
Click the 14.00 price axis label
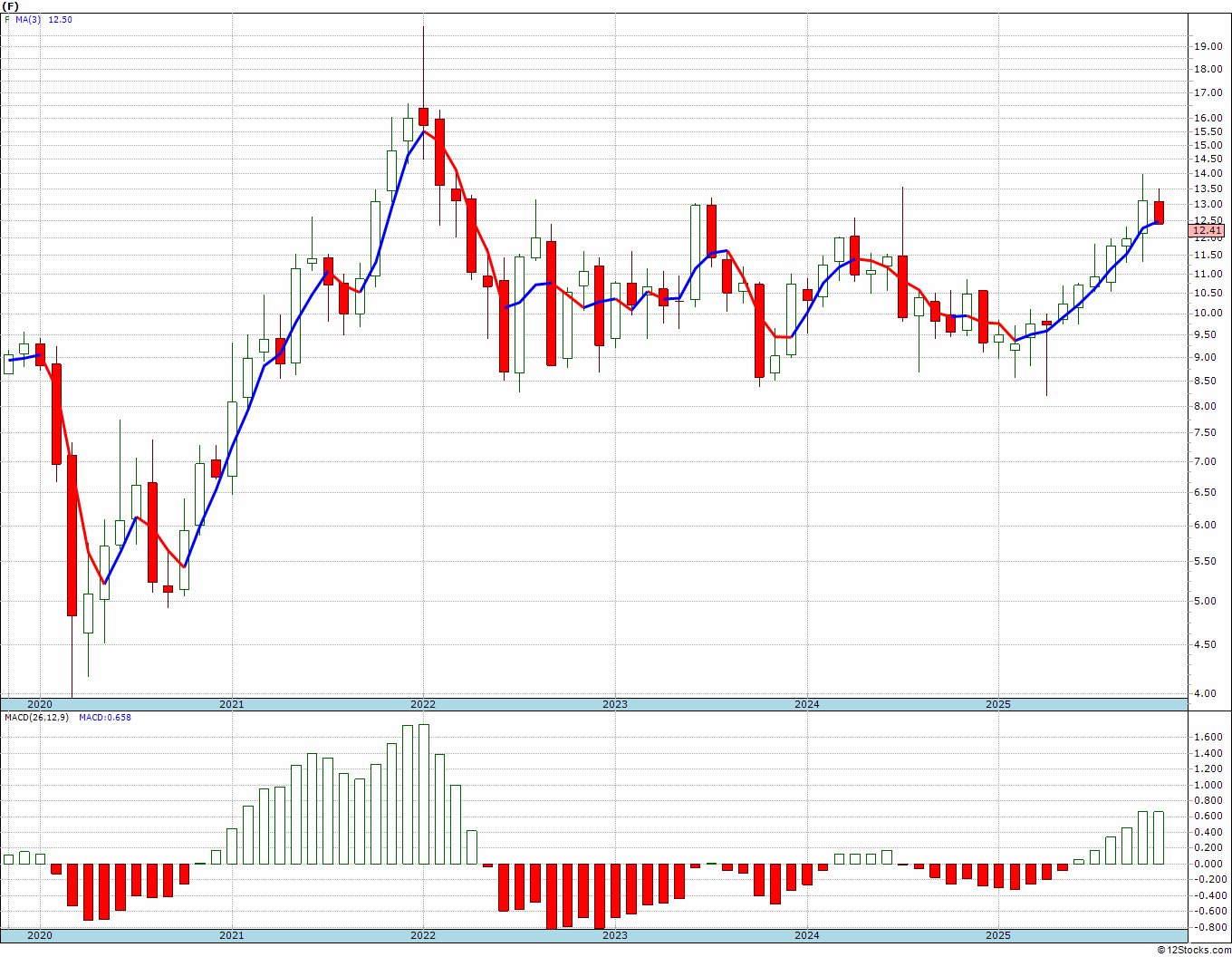[x=1208, y=174]
